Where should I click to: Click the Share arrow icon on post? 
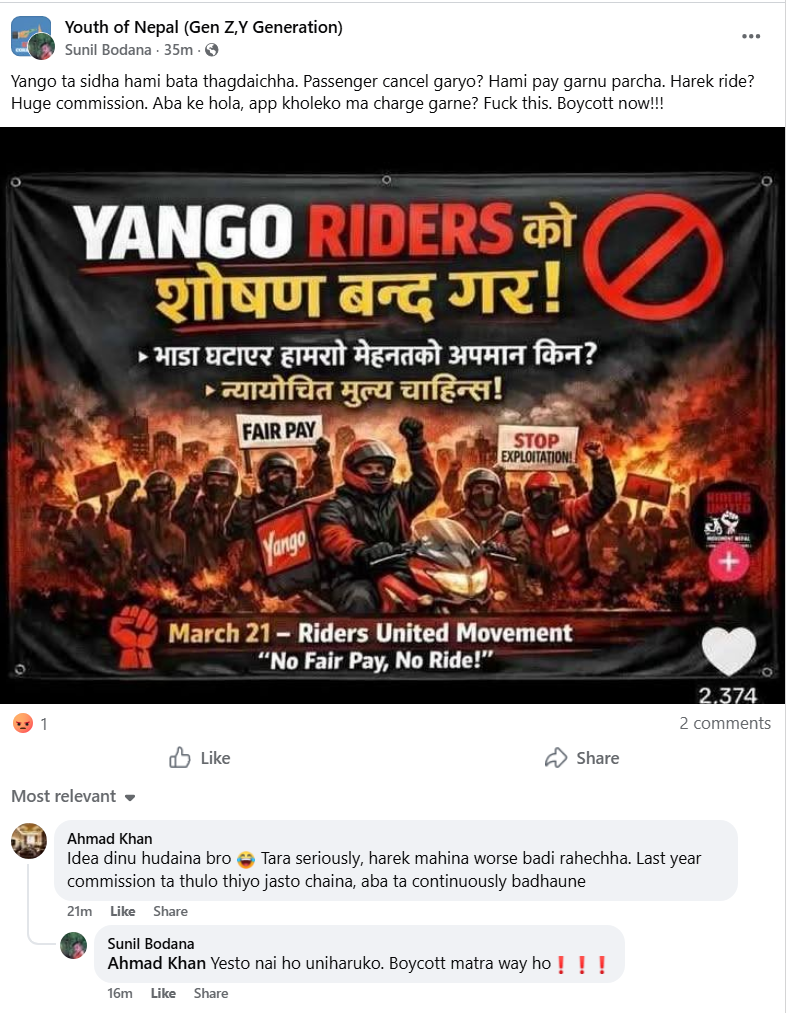point(555,757)
